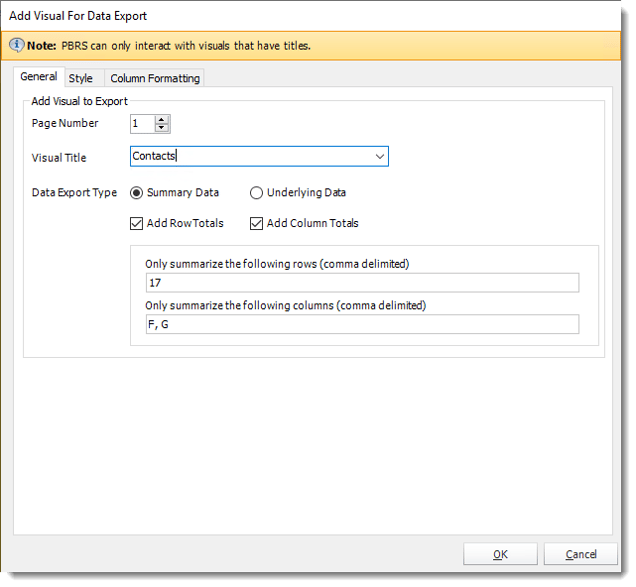Click the 'Add Visual For Data Export' title
Image resolution: width=636 pixels, height=587 pixels.
pyautogui.click(x=78, y=16)
